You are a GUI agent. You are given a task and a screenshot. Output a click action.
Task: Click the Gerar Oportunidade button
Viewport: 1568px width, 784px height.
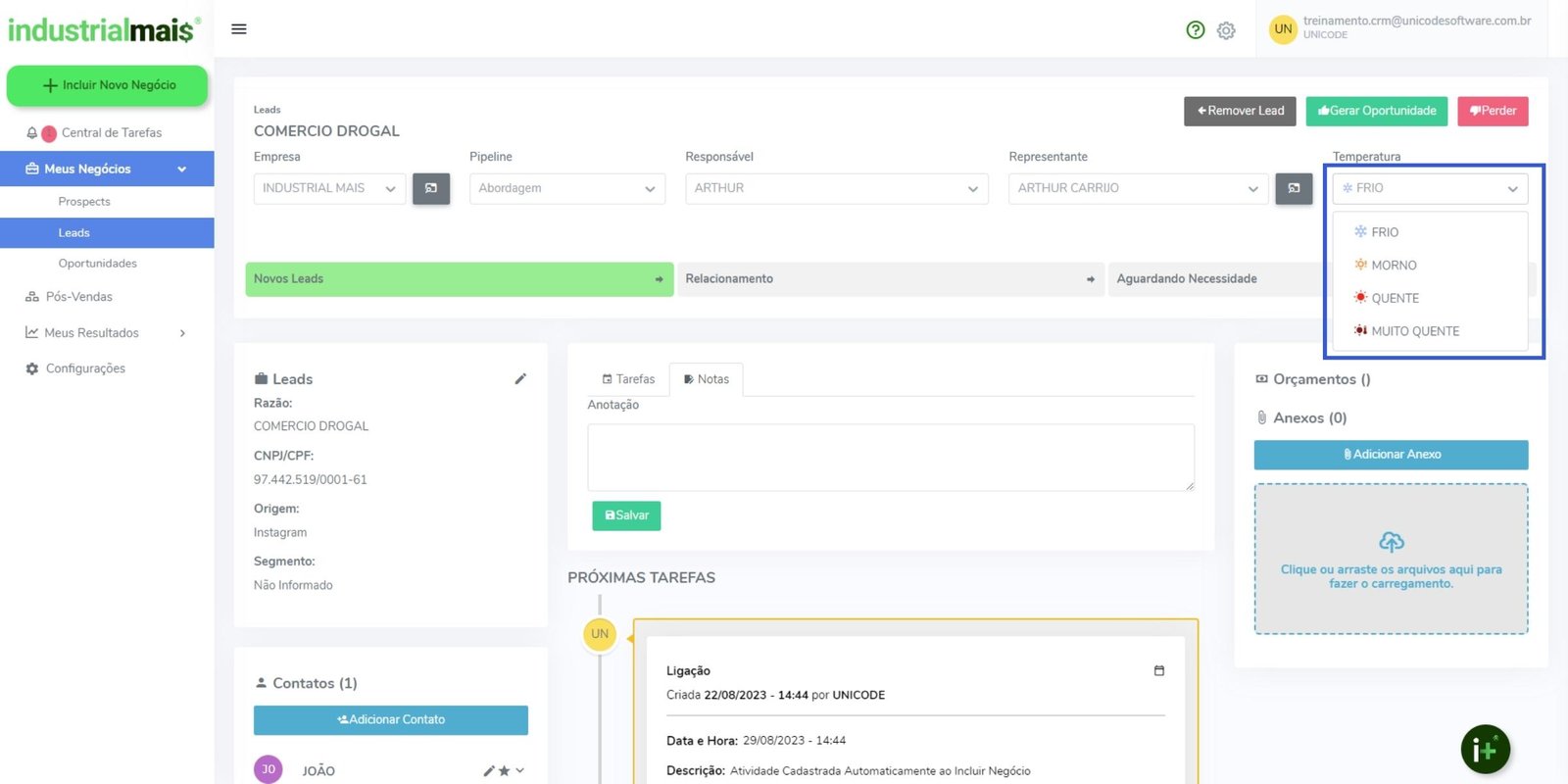1377,111
